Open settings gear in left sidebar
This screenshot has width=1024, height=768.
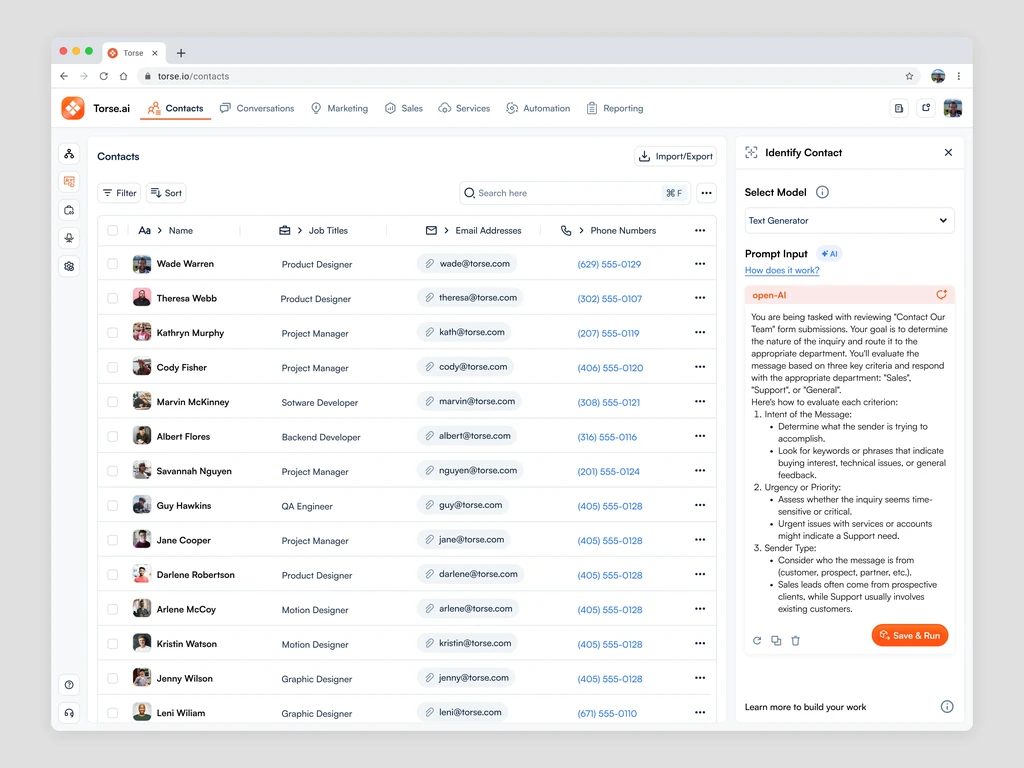pyautogui.click(x=69, y=266)
